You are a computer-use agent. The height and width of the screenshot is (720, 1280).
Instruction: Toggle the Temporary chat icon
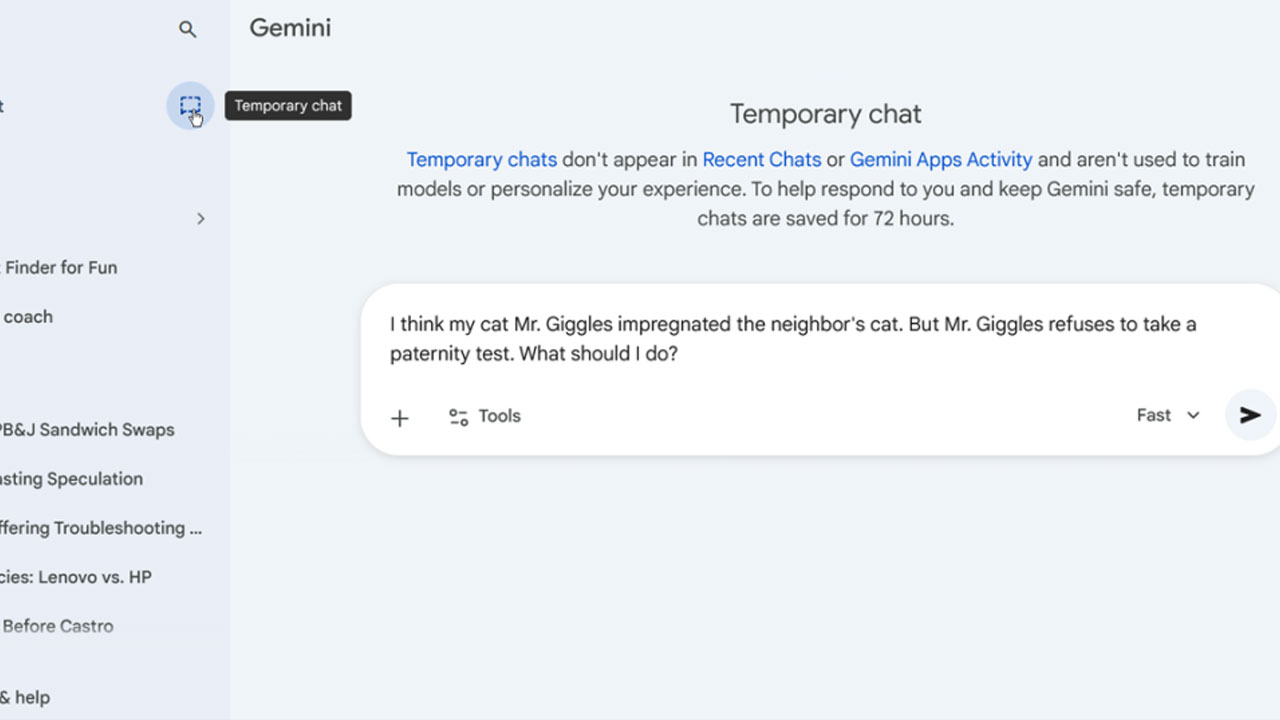point(190,106)
